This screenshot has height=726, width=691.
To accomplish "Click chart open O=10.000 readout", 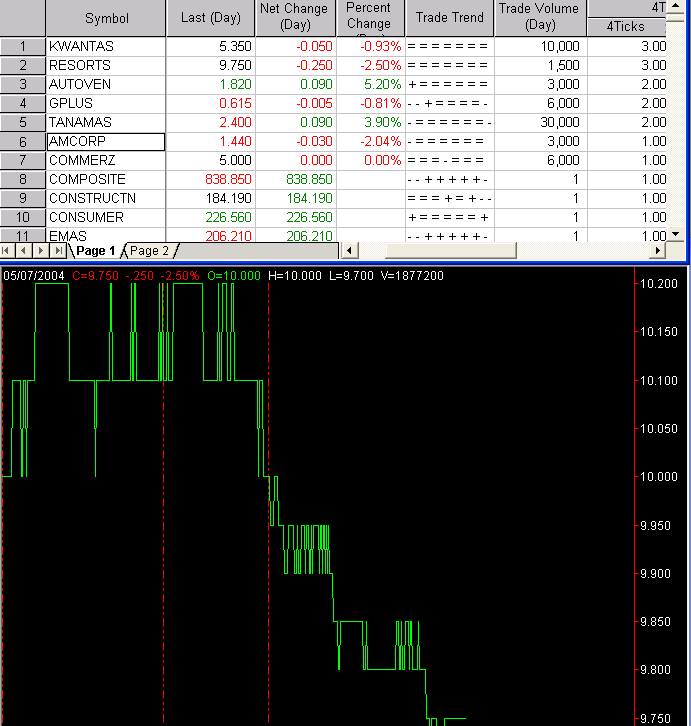I will [x=234, y=276].
